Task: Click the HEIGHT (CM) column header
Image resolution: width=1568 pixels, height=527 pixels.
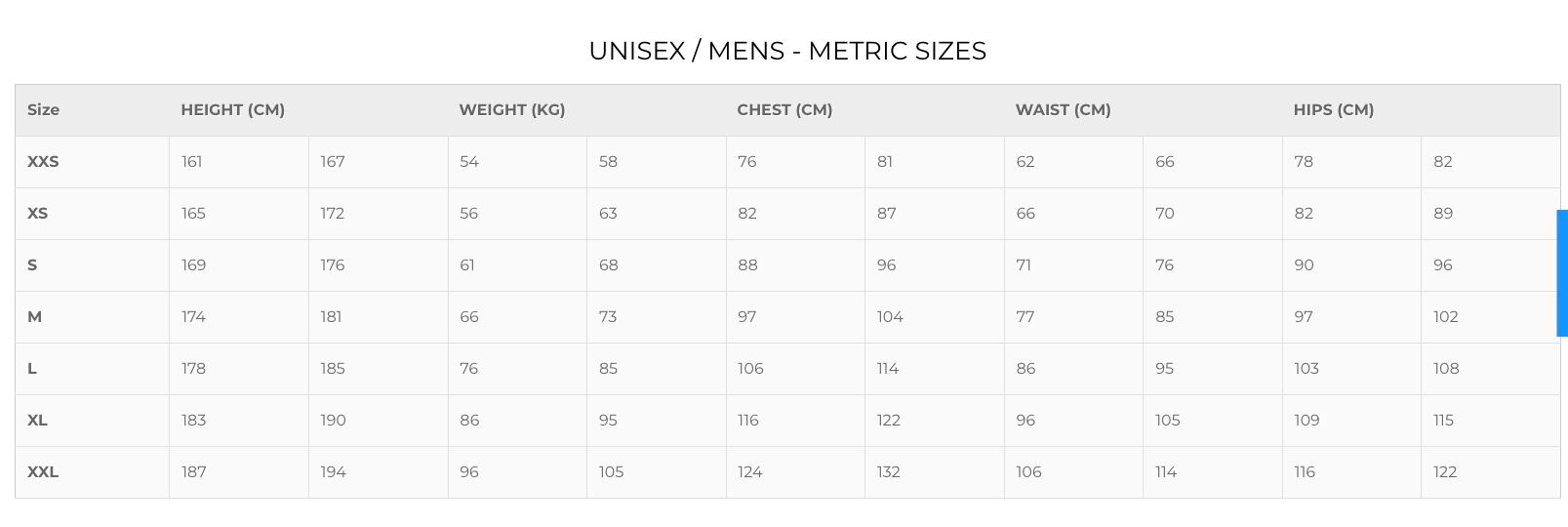Action: point(232,109)
